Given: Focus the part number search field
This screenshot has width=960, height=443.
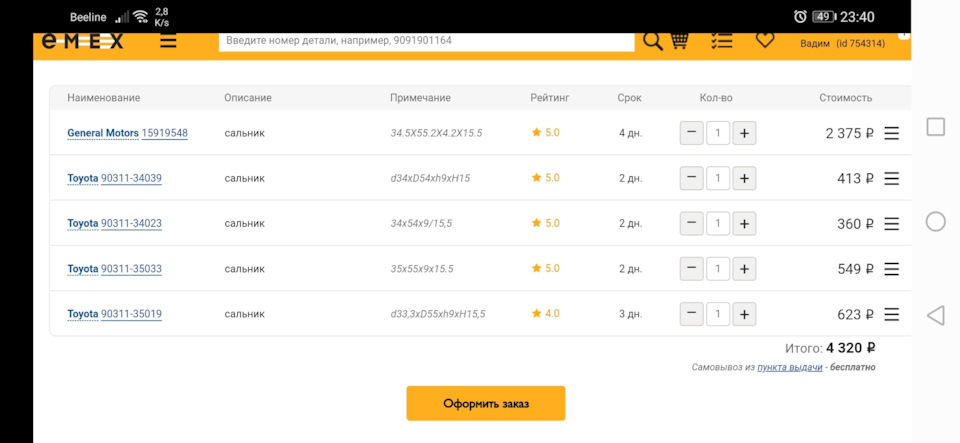Looking at the screenshot, I should pos(427,41).
